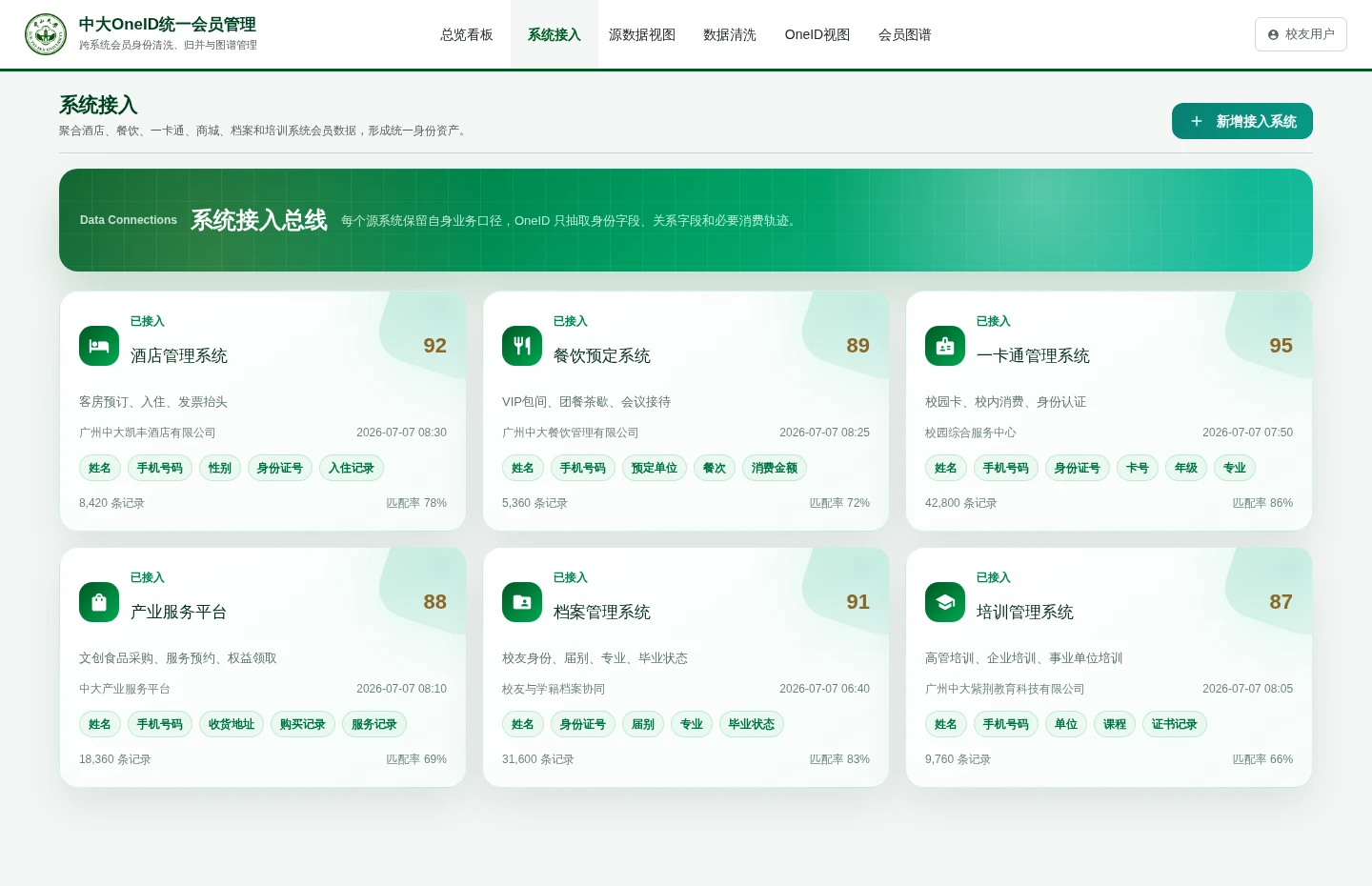Click the 课程 field tag
This screenshot has width=1372, height=886.
1115,724
